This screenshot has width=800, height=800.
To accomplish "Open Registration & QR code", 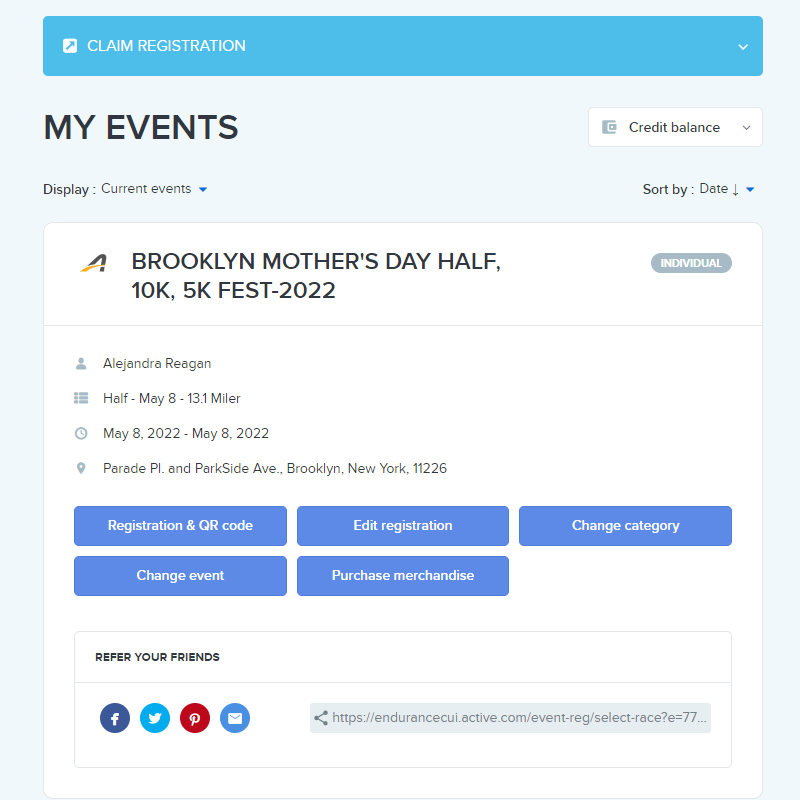I will coord(180,526).
